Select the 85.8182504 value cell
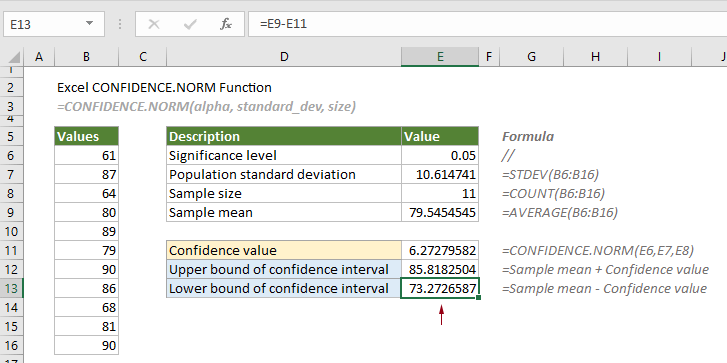The image size is (727, 363). coord(440,269)
